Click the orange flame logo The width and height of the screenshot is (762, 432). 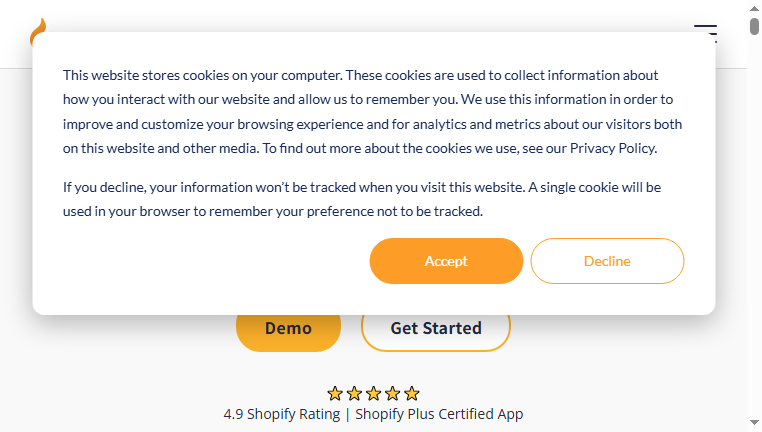click(x=38, y=32)
